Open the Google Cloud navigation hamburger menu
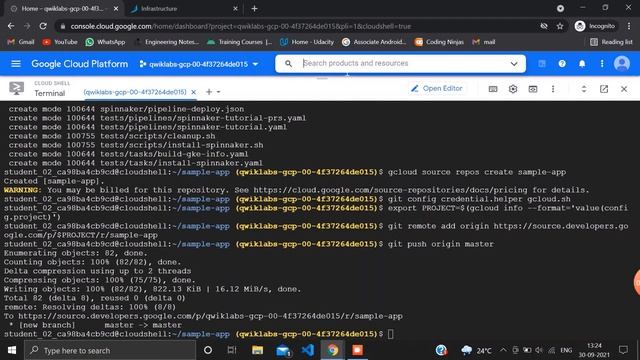 tap(16, 64)
